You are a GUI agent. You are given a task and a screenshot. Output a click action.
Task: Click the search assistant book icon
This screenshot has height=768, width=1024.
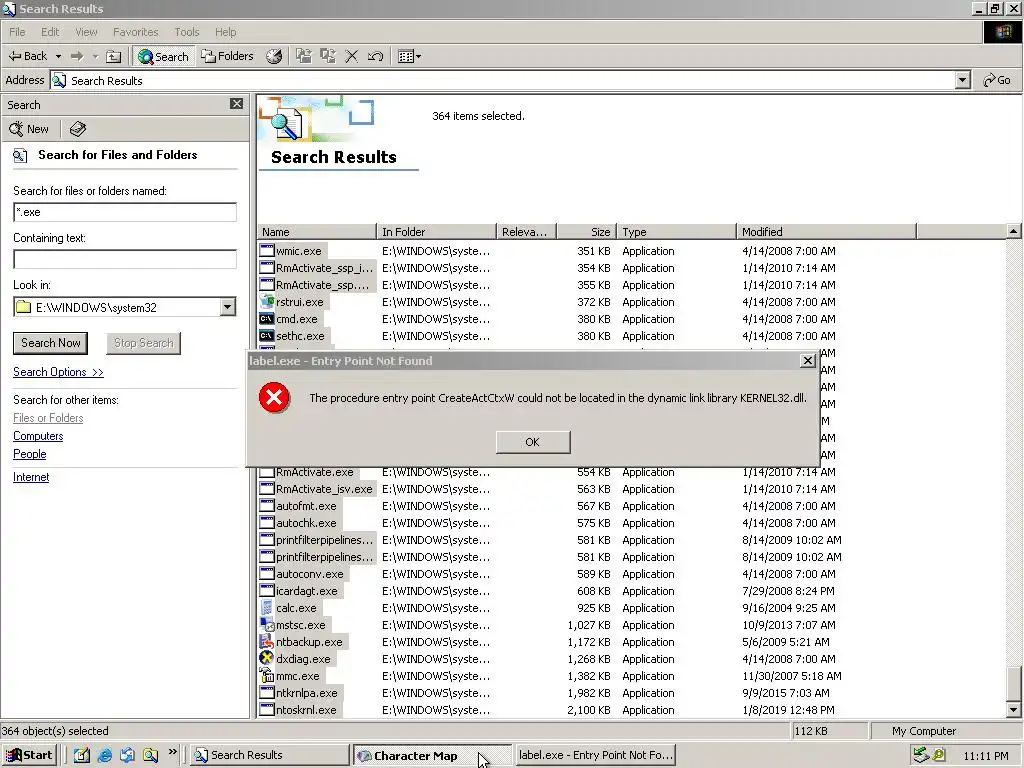[78, 129]
